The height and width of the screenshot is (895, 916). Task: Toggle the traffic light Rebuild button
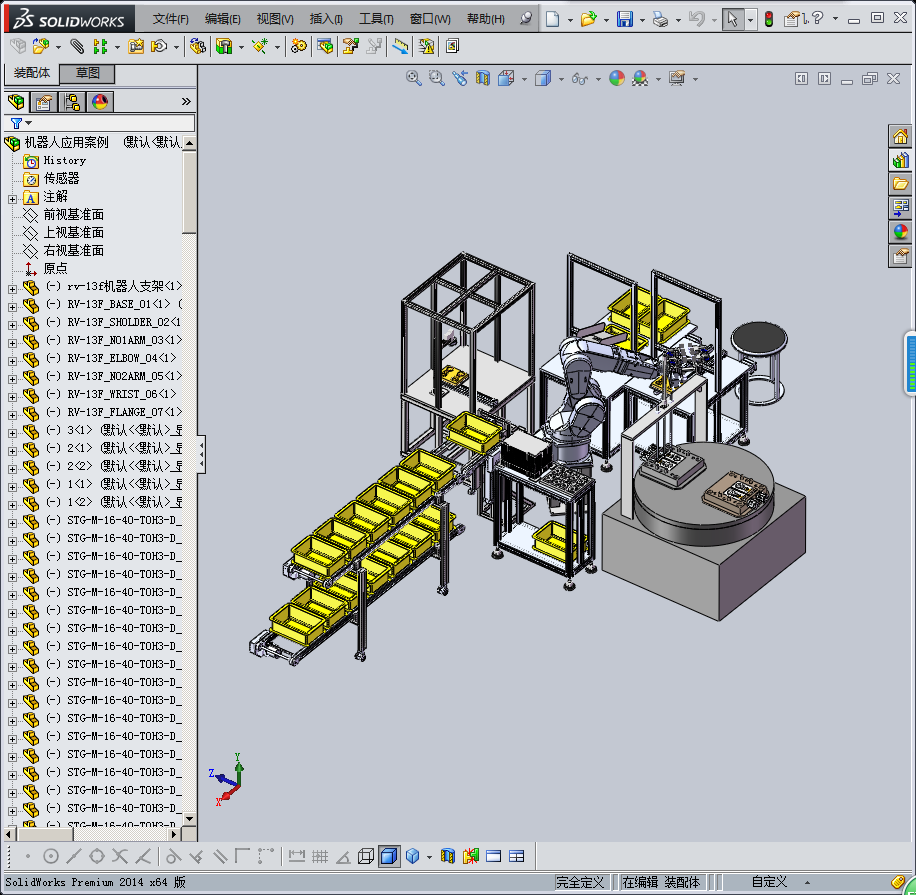pos(768,19)
